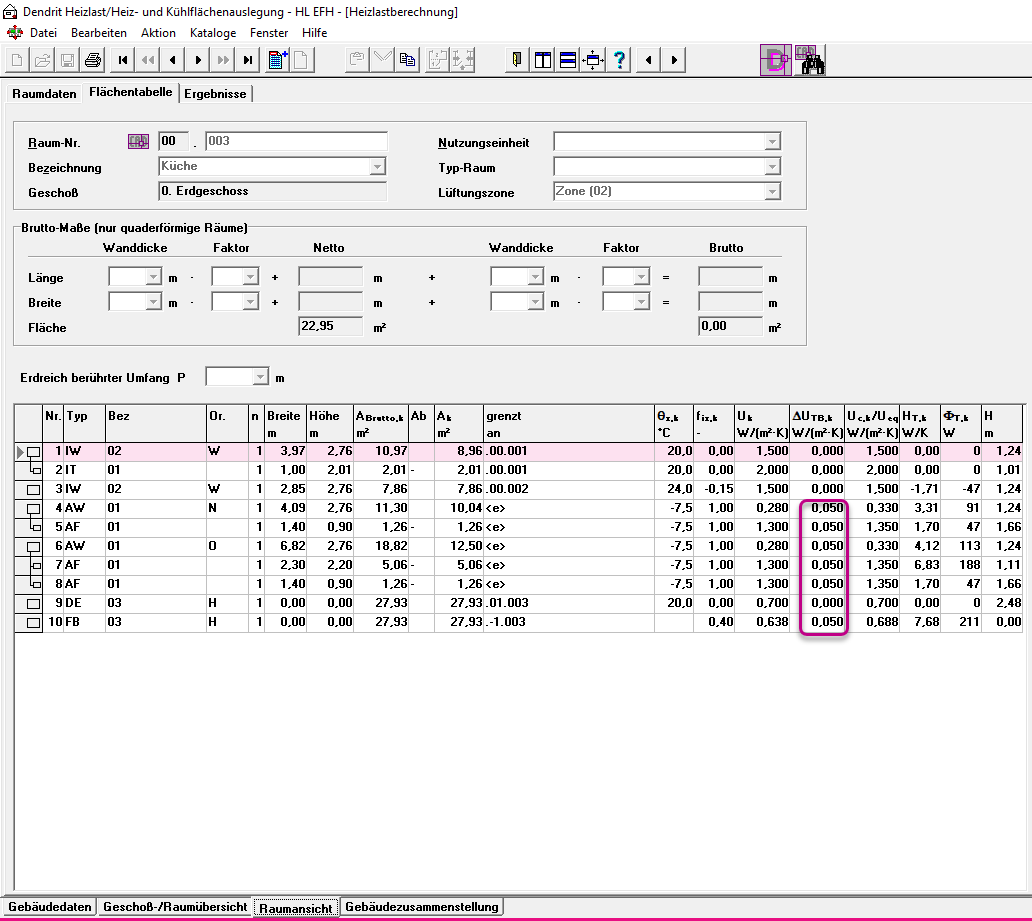The height and width of the screenshot is (921, 1032).
Task: Open the Länge left Wanddicke dropdown
Action: [153, 277]
